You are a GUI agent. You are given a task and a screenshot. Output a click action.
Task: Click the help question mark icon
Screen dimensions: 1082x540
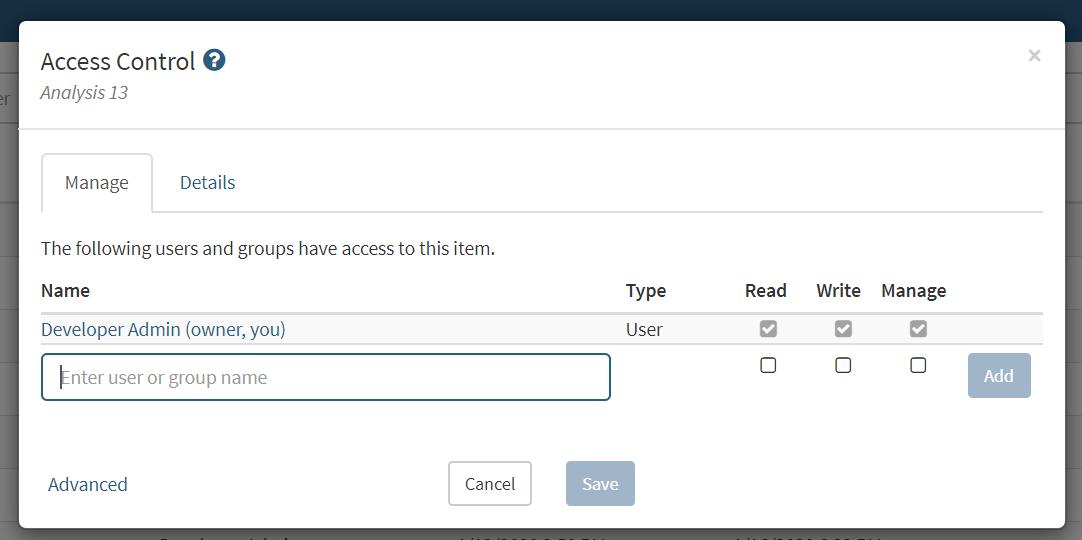(214, 61)
